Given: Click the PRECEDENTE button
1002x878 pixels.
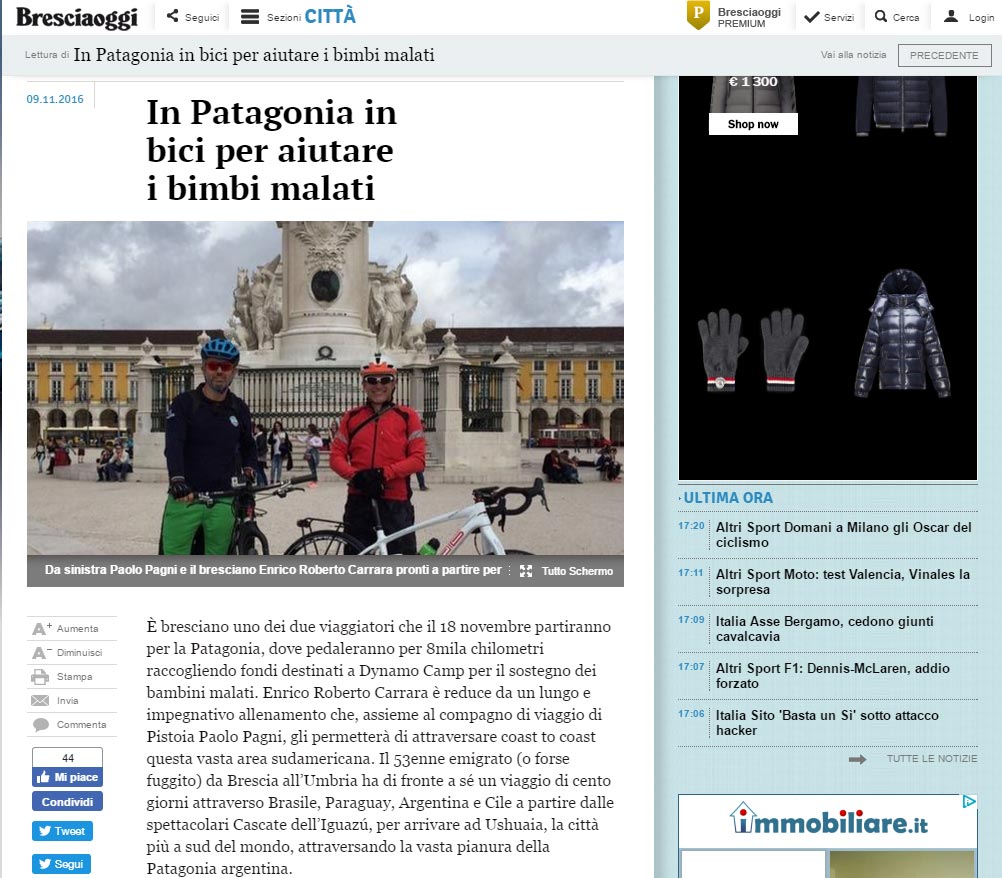Looking at the screenshot, I should tap(944, 56).
